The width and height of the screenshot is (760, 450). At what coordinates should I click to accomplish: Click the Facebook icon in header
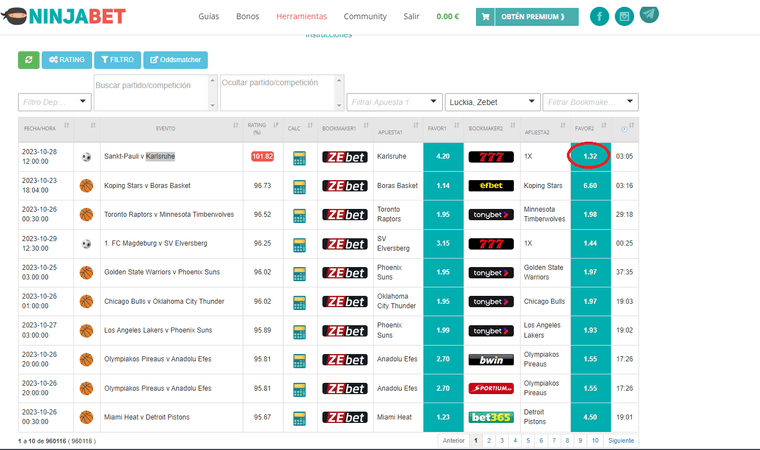[600, 16]
